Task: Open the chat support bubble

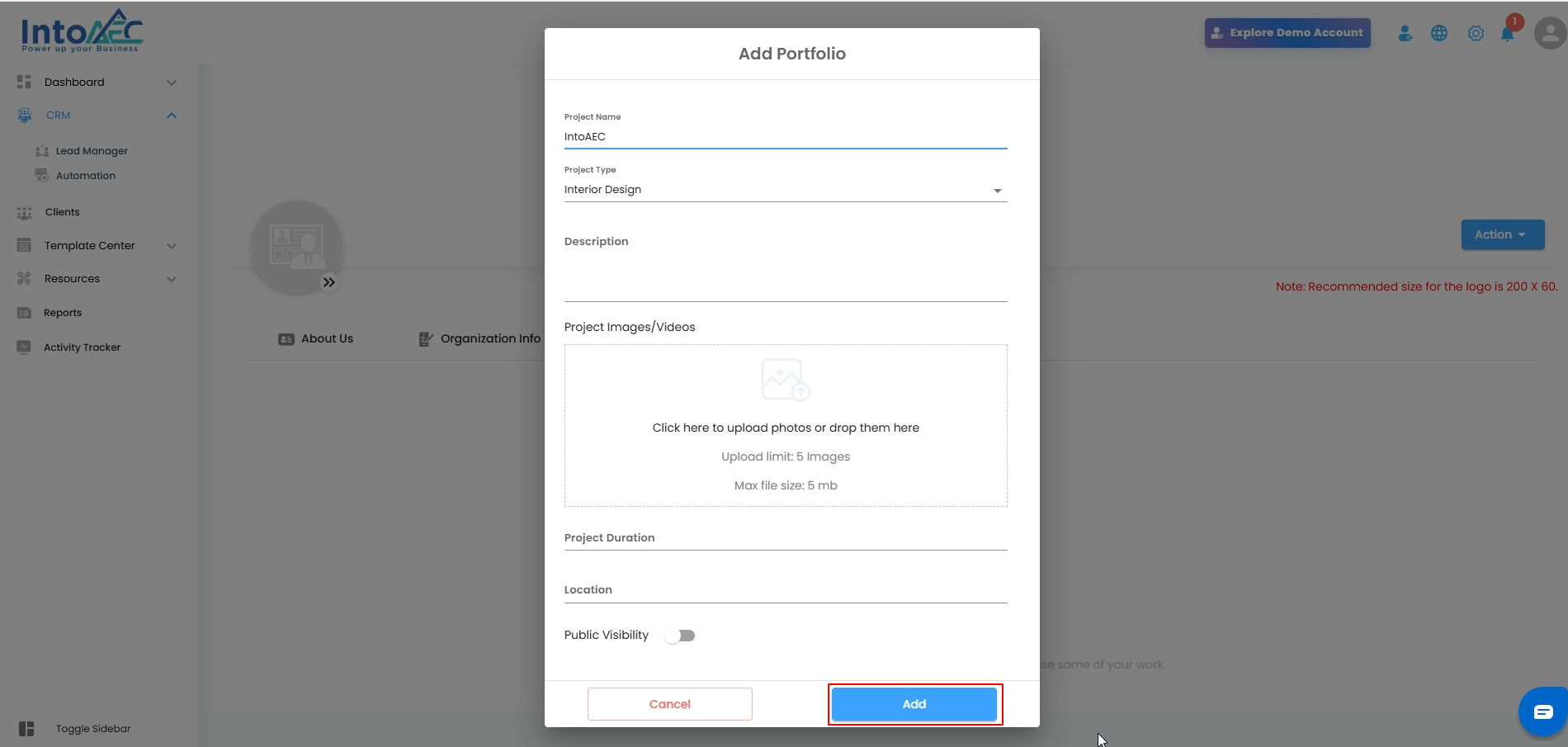Action: [x=1542, y=712]
